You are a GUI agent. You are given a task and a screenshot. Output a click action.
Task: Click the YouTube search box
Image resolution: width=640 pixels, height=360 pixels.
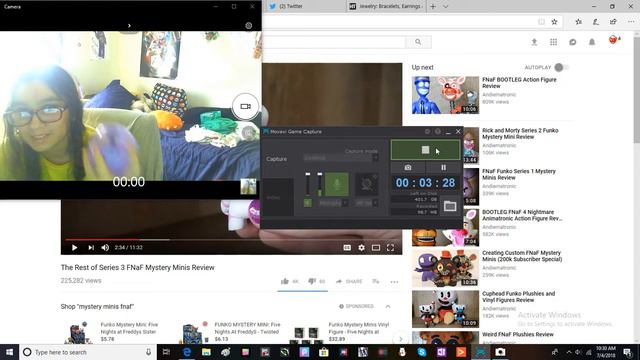click(x=334, y=42)
